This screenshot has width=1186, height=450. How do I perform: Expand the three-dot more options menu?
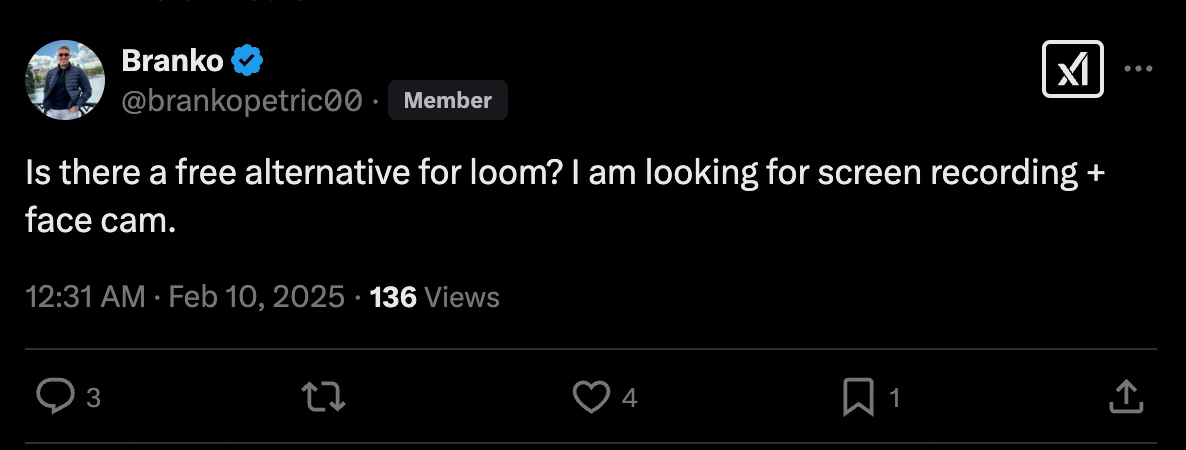click(1139, 70)
